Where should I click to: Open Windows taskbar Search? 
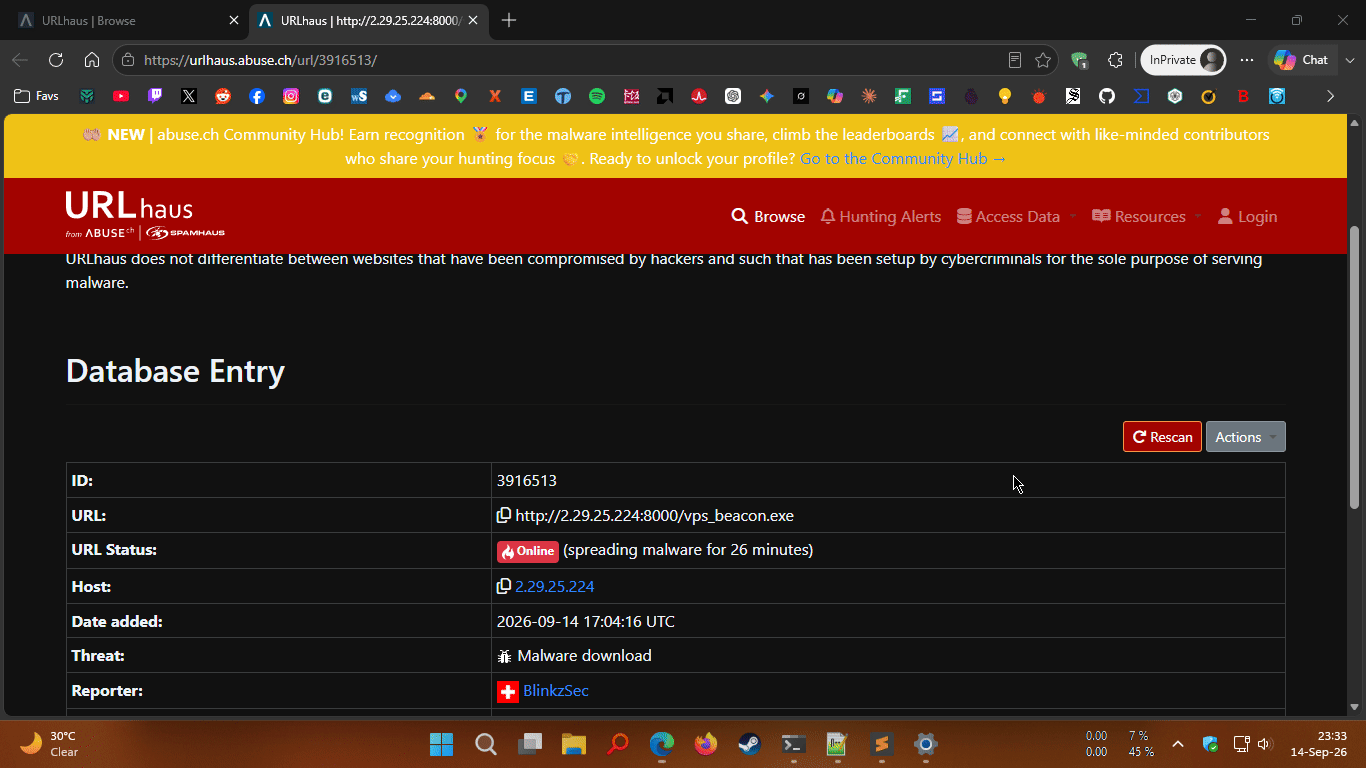(x=486, y=744)
